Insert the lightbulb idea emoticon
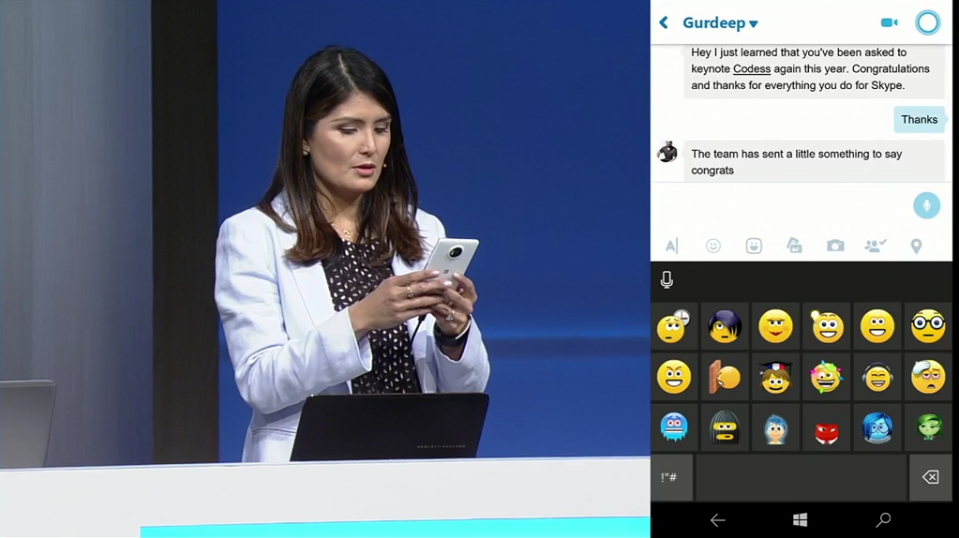Image resolution: width=959 pixels, height=538 pixels. [x=827, y=326]
